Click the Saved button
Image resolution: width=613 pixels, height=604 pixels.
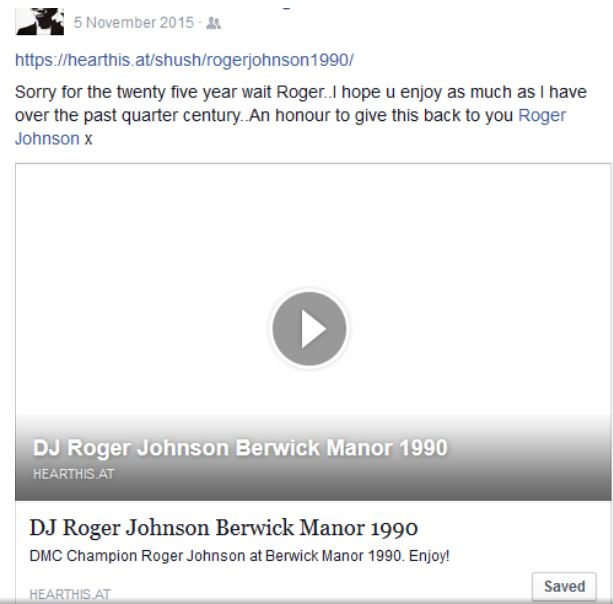coord(564,586)
